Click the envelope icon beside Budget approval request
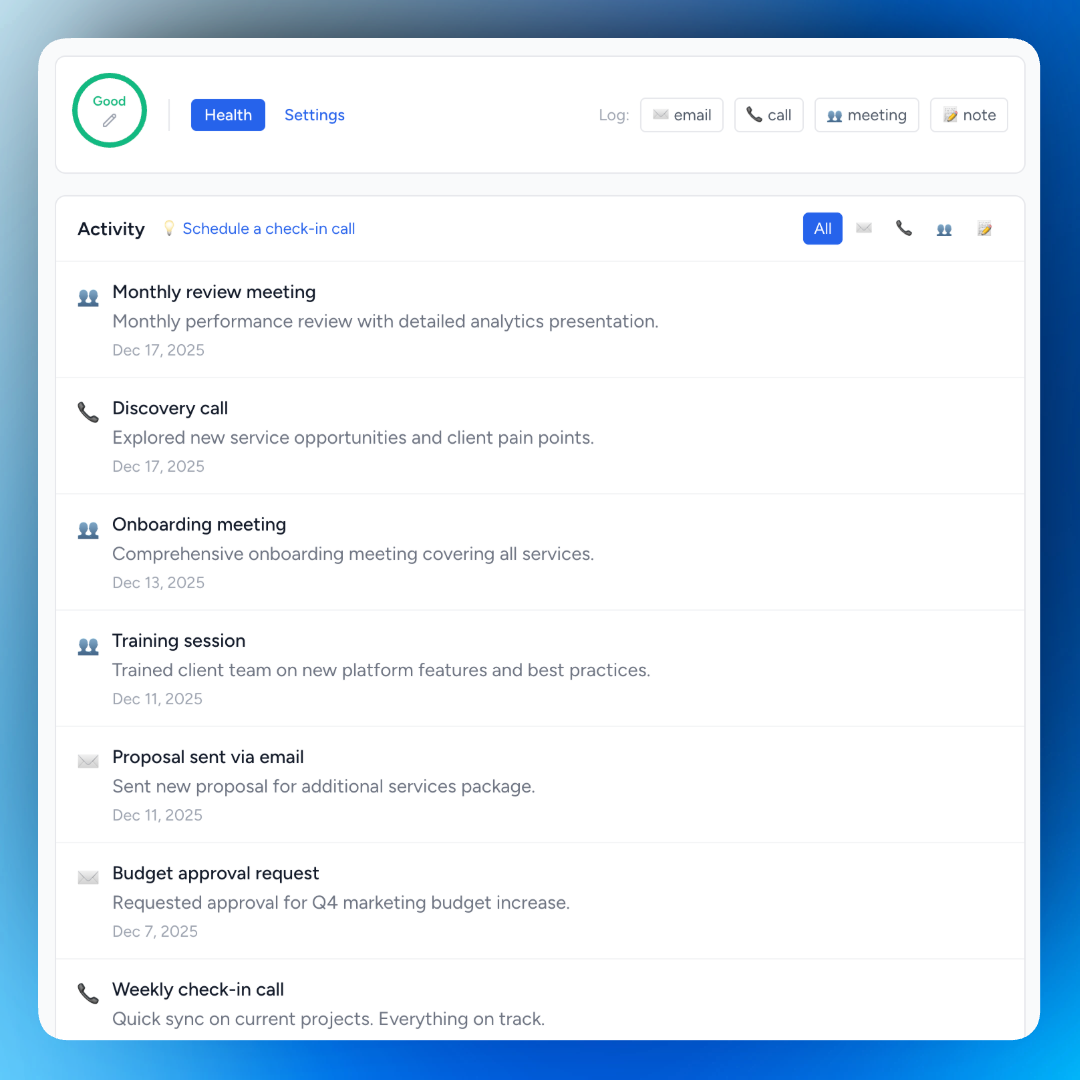This screenshot has width=1080, height=1080. [x=88, y=877]
